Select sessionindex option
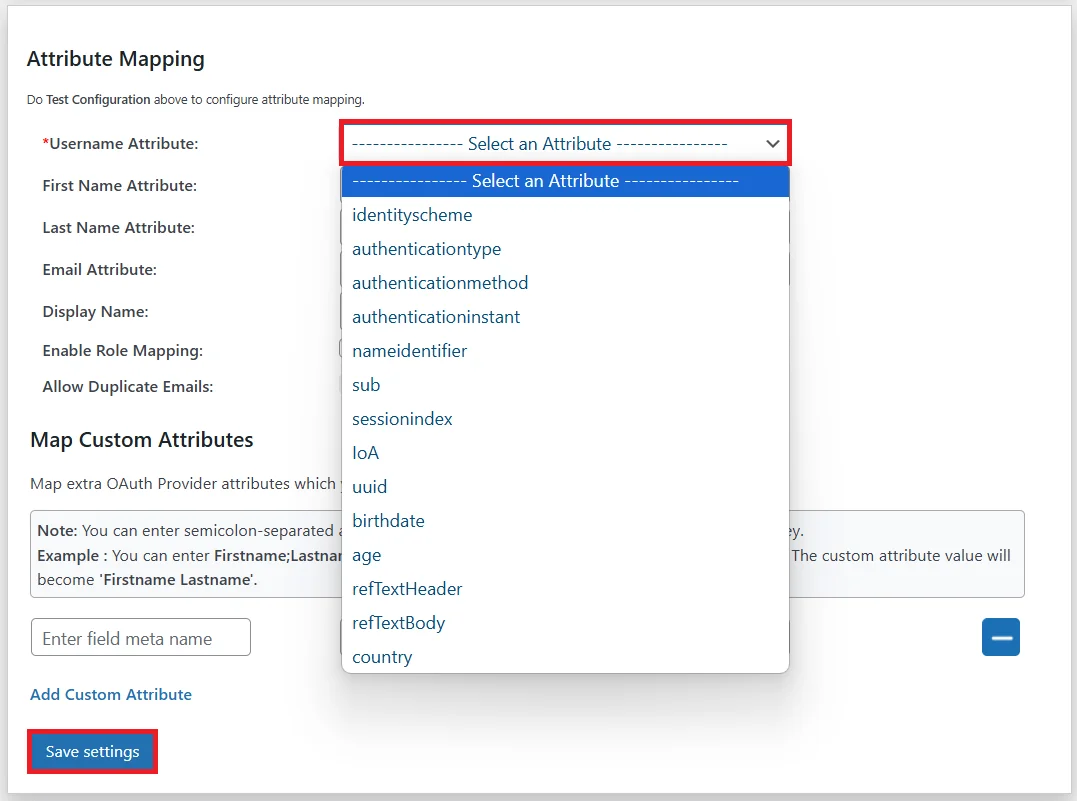Screen dimensions: 1077x801 tap(565, 419)
